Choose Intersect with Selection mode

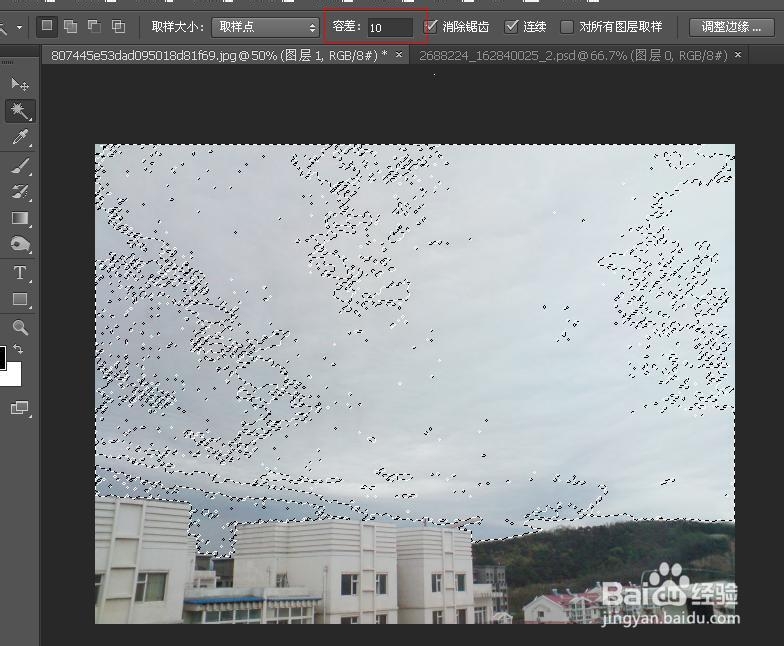coord(118,26)
